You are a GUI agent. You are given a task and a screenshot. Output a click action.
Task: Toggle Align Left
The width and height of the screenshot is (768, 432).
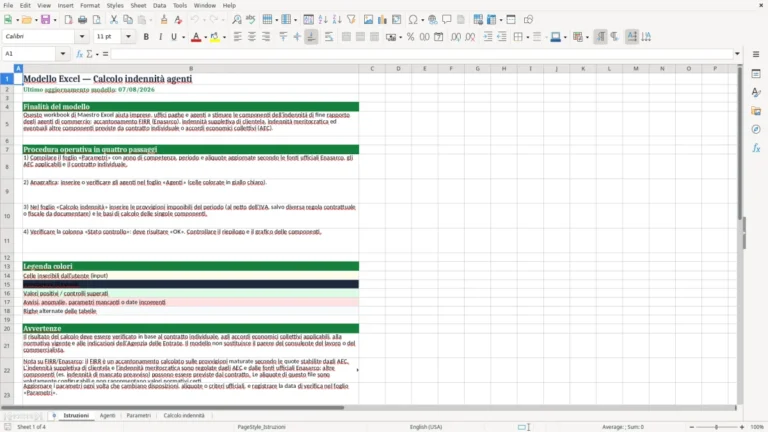click(x=238, y=37)
